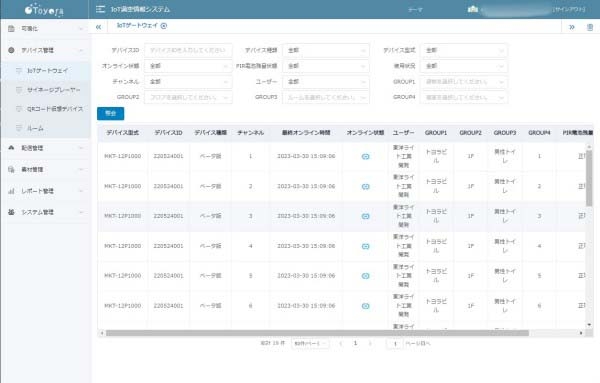Switch to the IoTゲートウェイ tab
600x383 pixels.
[x=137, y=26]
